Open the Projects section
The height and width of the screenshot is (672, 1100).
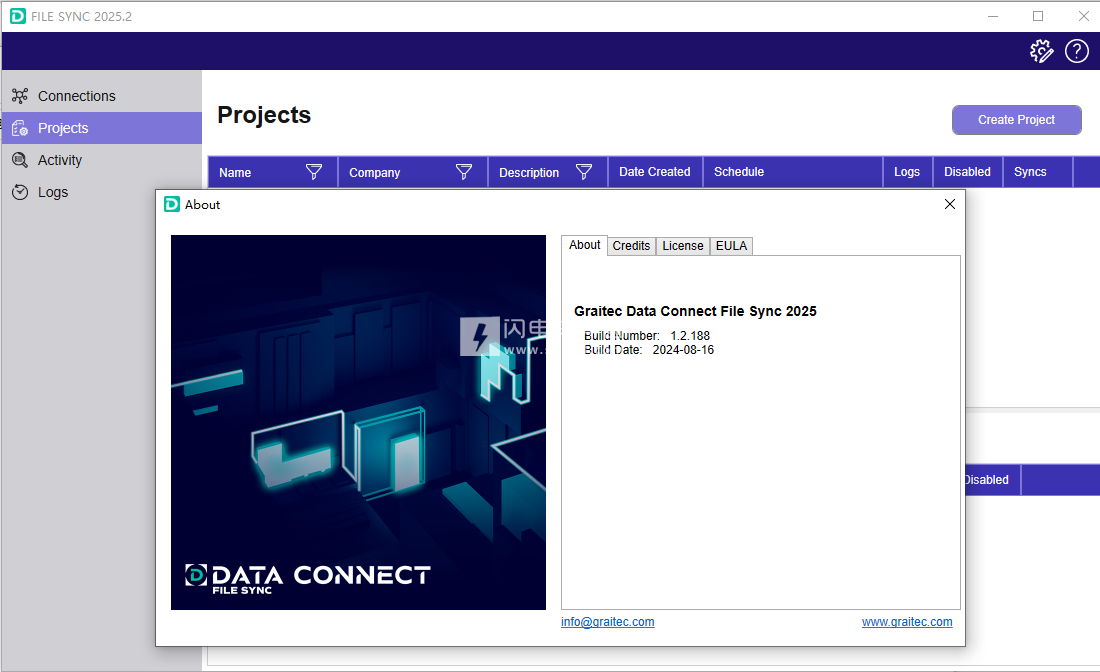click(102, 128)
